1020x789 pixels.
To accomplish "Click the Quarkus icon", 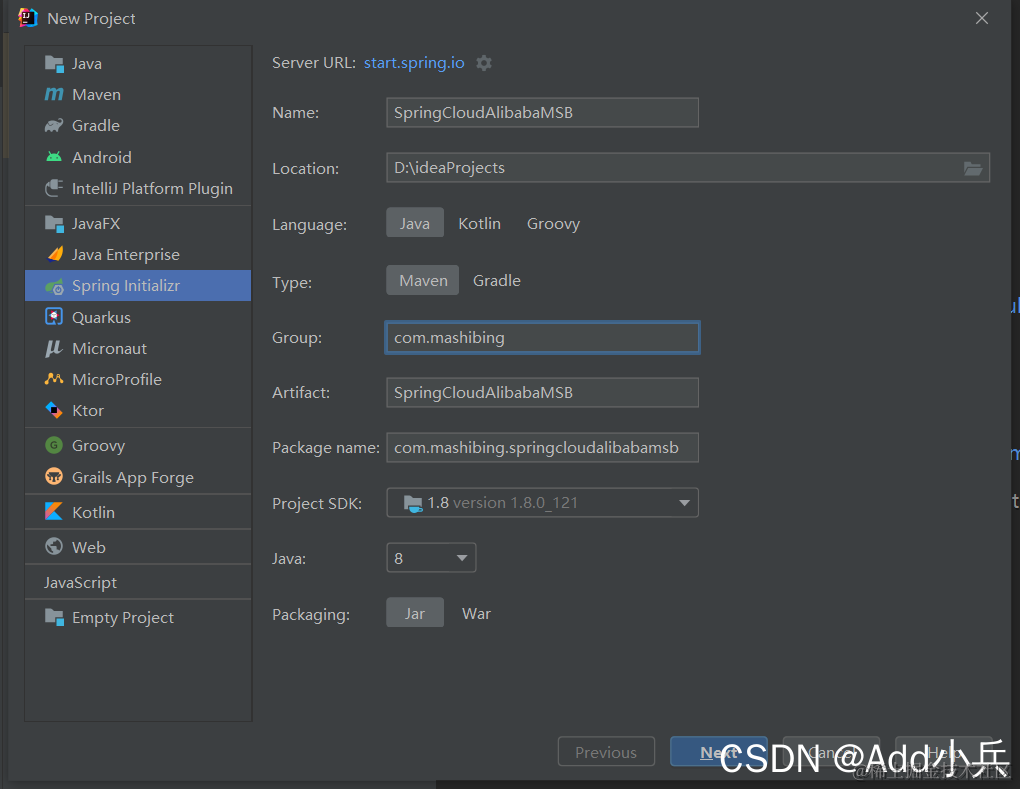I will point(54,317).
